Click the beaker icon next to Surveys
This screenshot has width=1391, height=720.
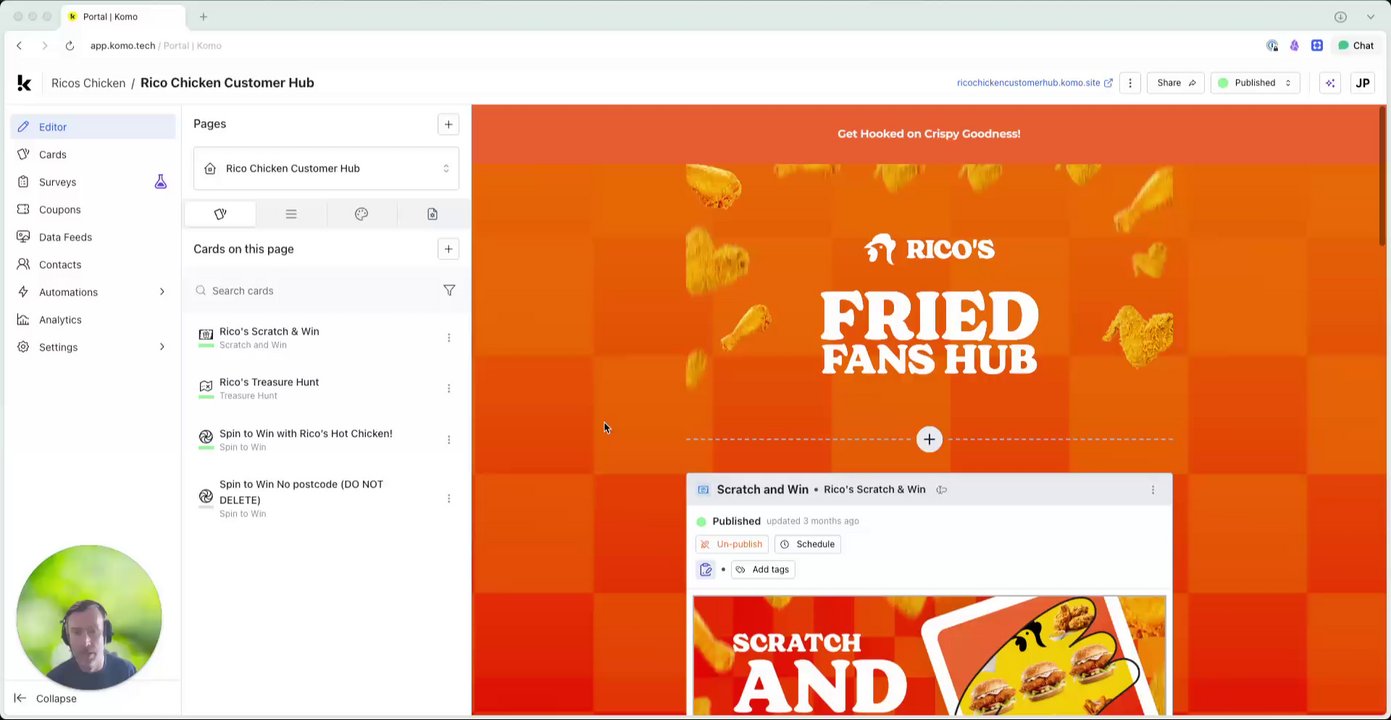click(160, 182)
